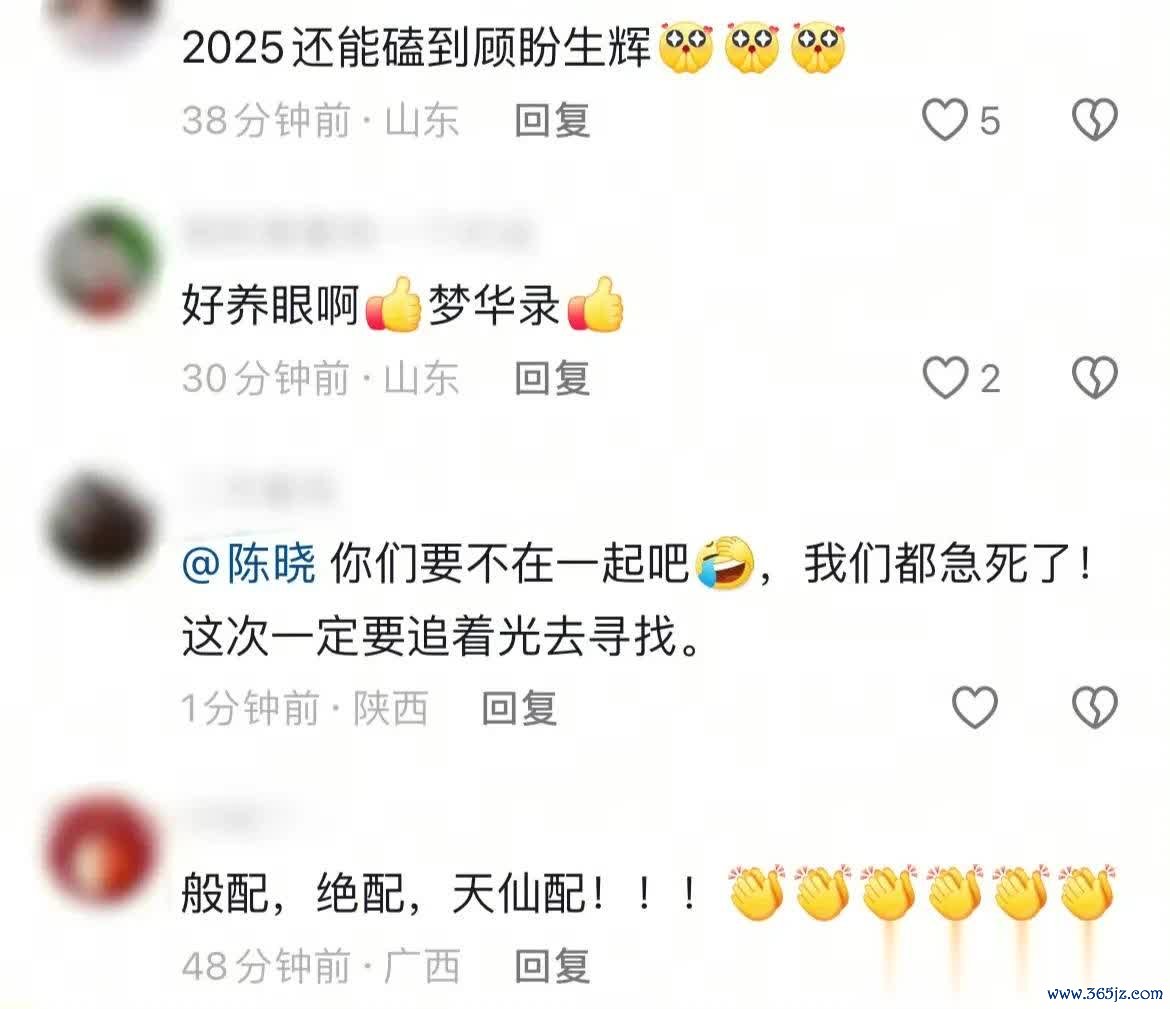Like the @陈晓 comment from 陕西
Viewport: 1170px width, 1009px height.
click(975, 707)
